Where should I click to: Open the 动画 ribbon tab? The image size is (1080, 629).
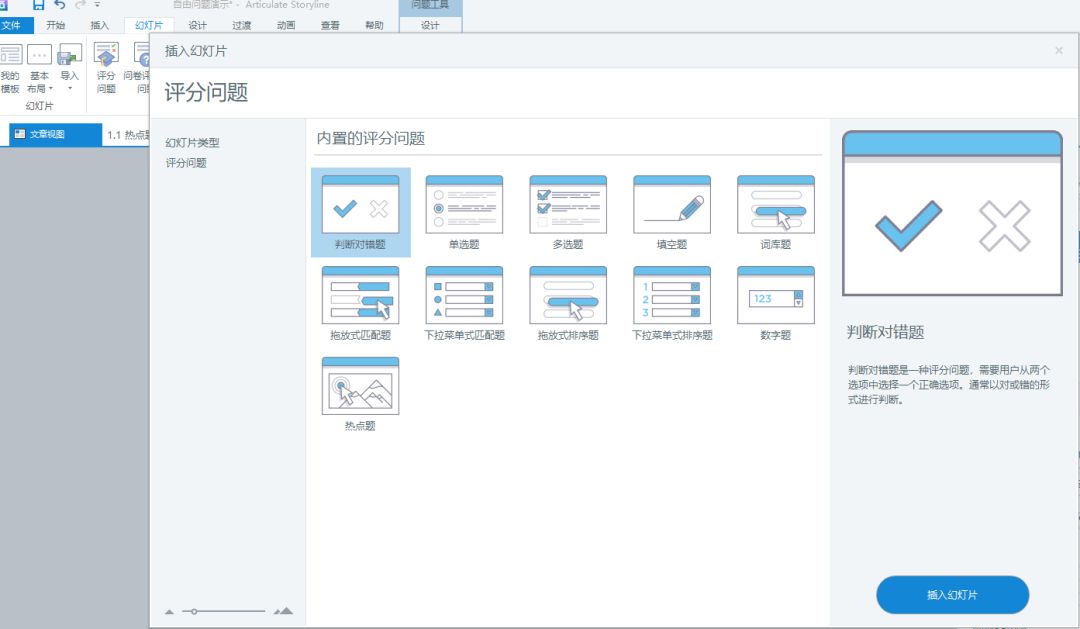pyautogui.click(x=286, y=25)
